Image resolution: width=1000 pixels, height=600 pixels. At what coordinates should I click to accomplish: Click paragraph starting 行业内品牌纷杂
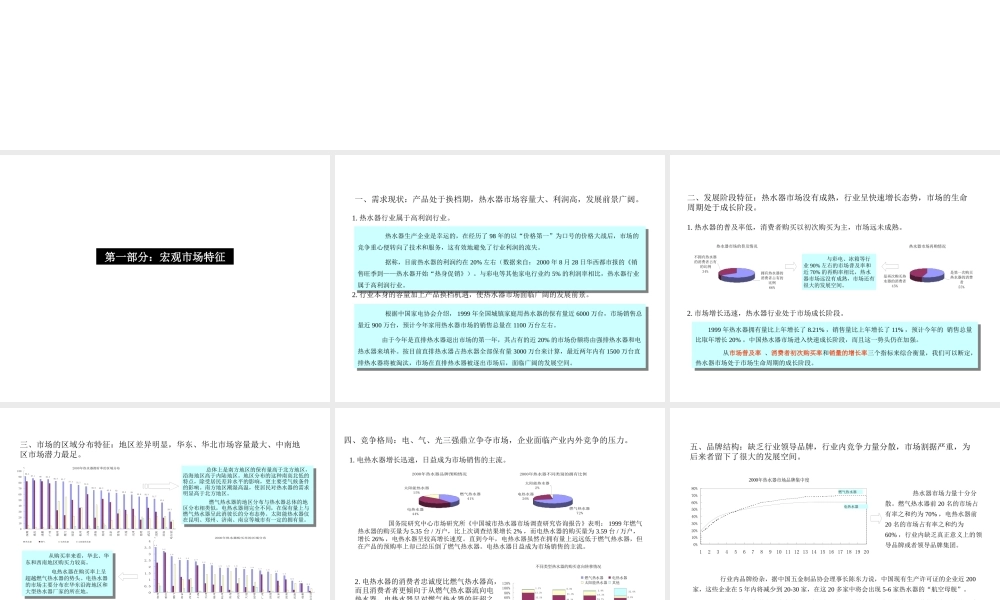pos(834,584)
